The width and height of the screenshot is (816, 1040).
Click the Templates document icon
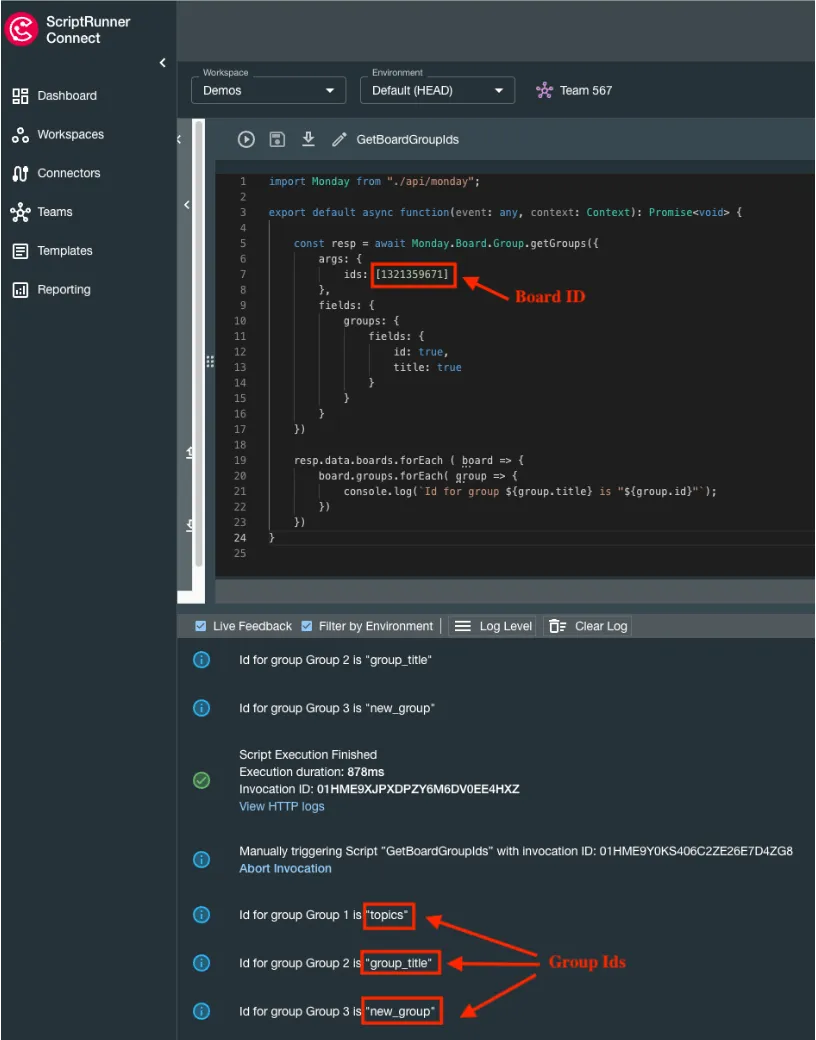coord(21,251)
